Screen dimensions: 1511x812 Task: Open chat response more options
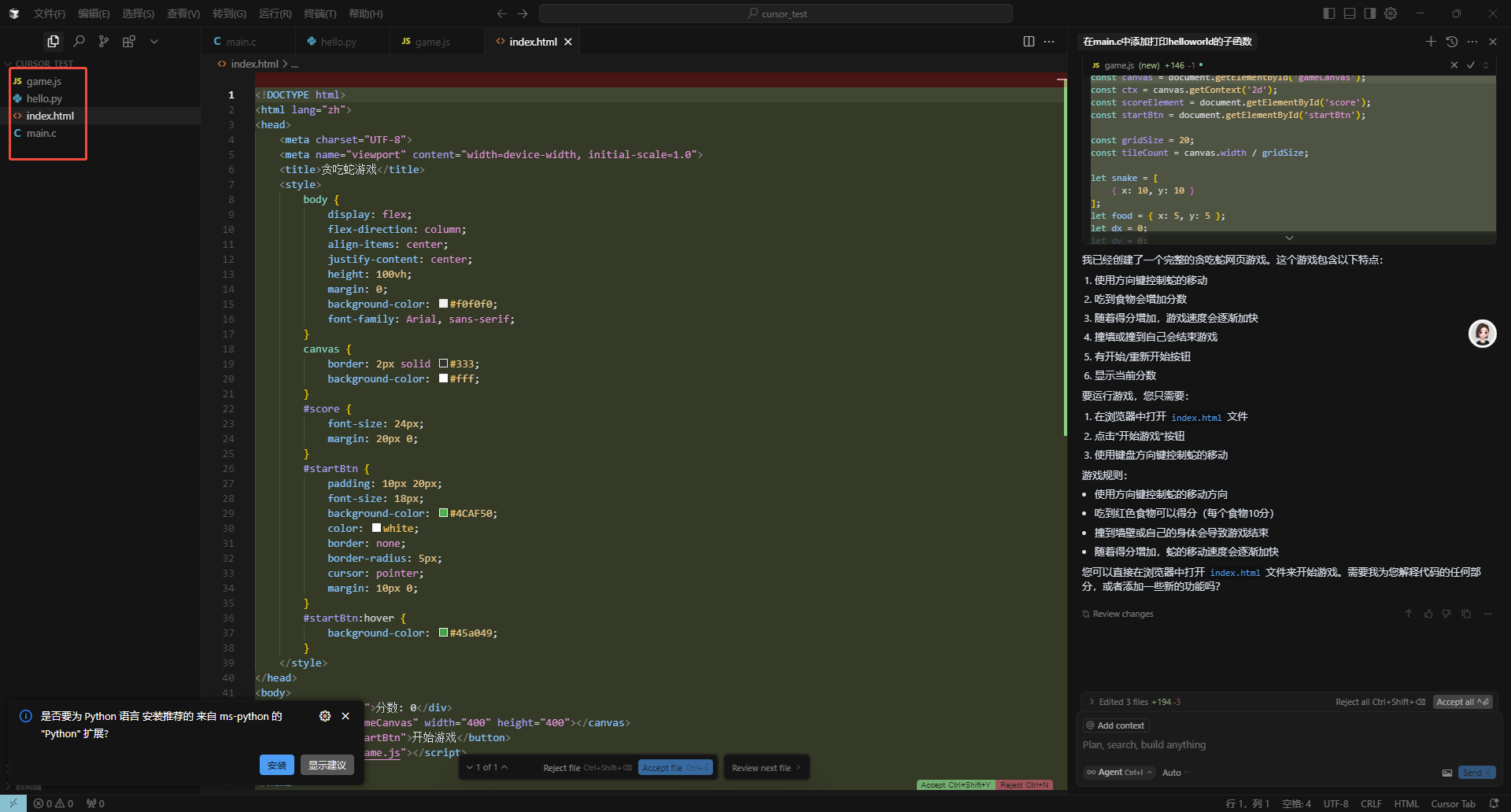click(1487, 614)
